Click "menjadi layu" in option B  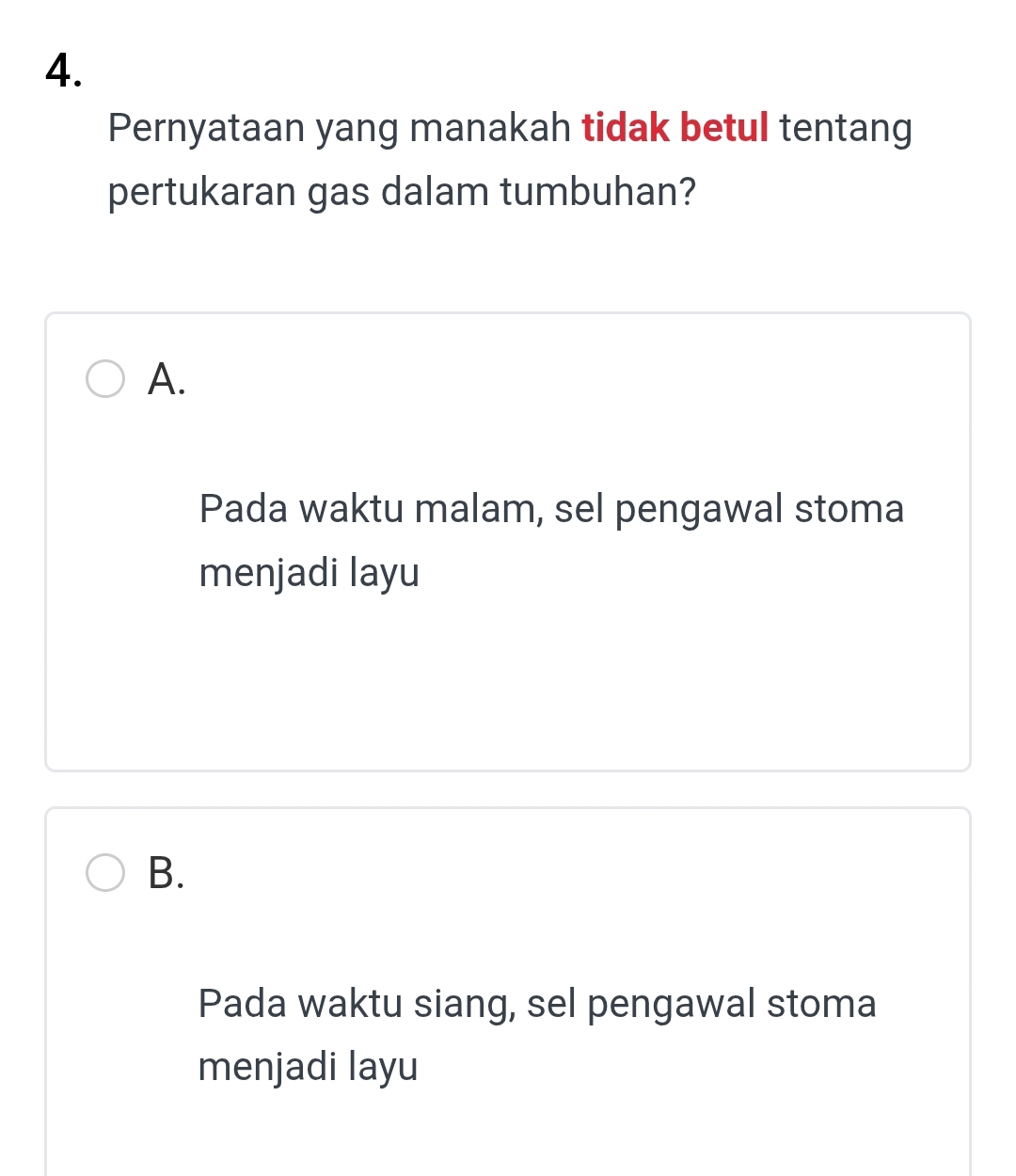308,1068
